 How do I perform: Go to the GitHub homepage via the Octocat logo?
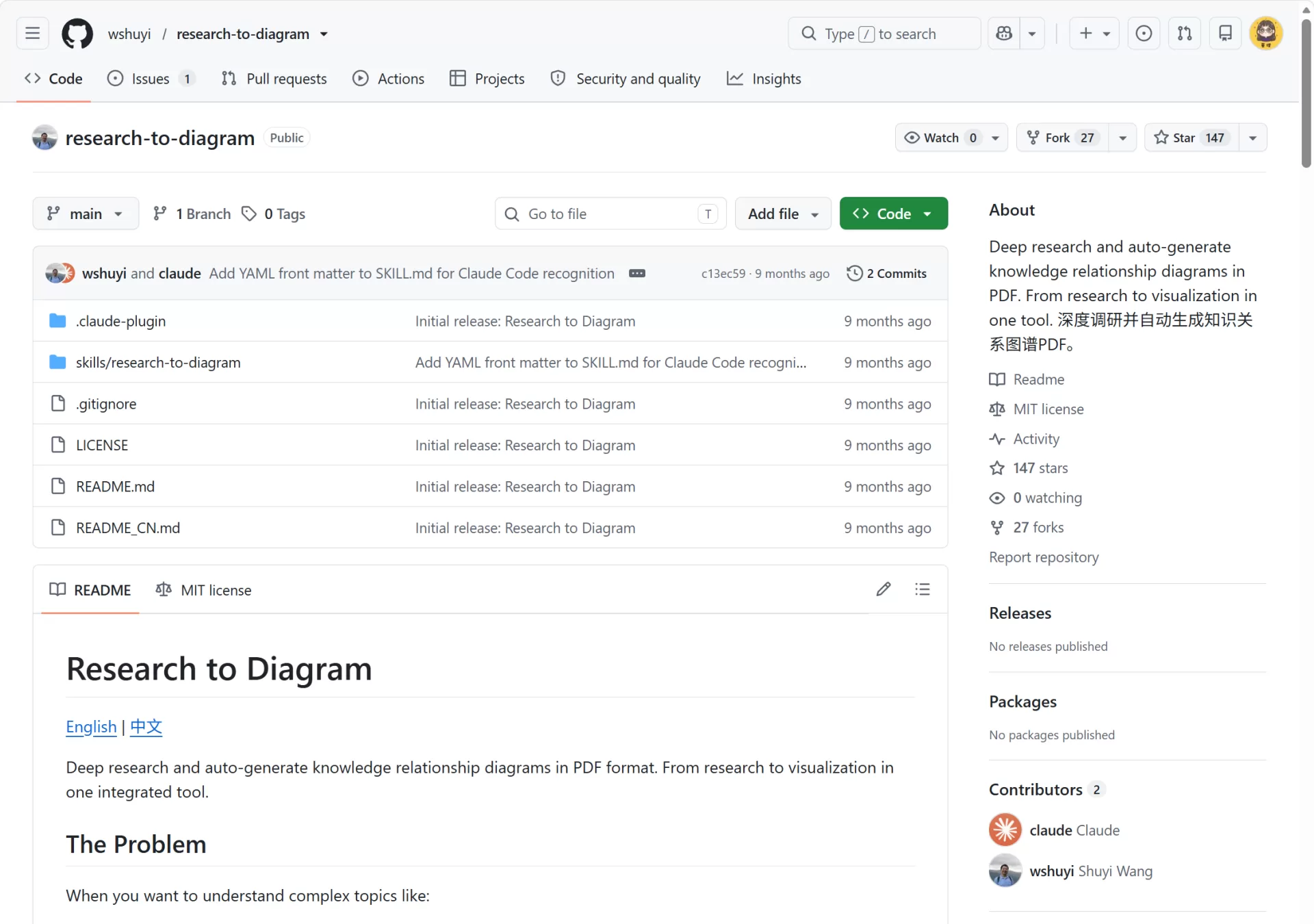point(77,34)
